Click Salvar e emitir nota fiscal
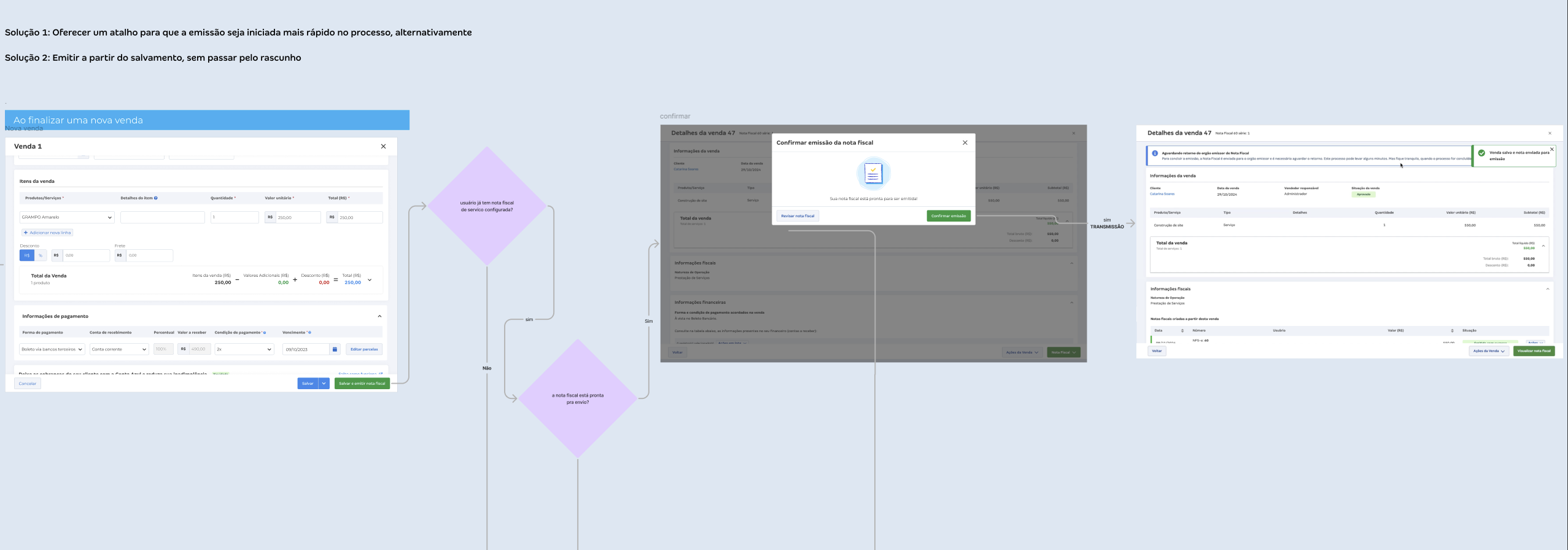The width and height of the screenshot is (1568, 550). 362,384
